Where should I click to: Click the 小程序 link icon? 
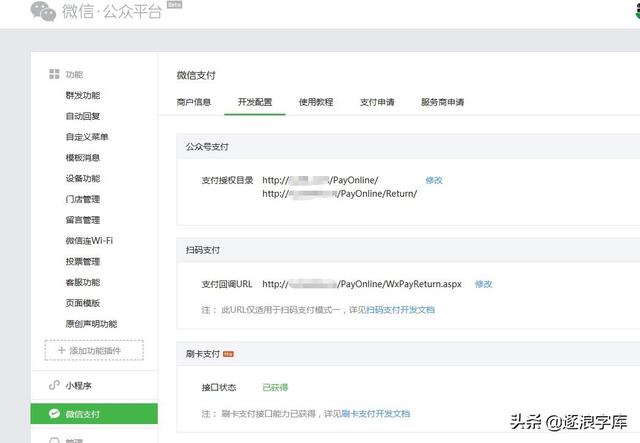pyautogui.click(x=54, y=385)
